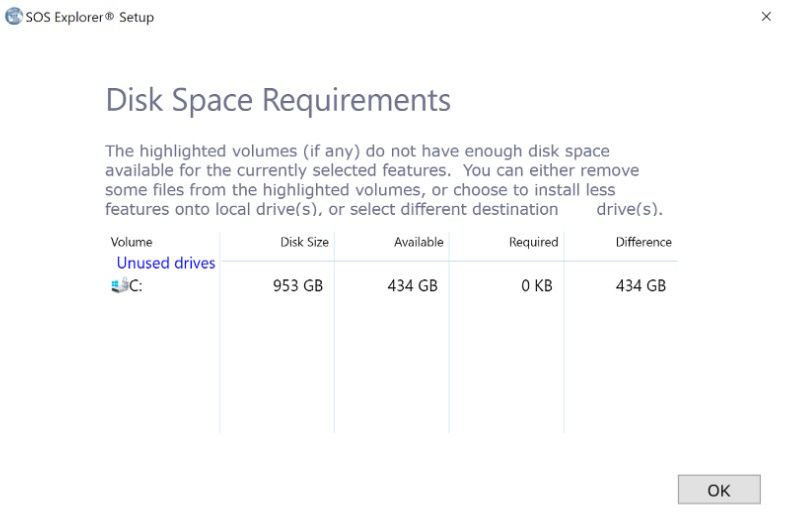Click the SOS Explorer globe icon in title bar

pyautogui.click(x=14, y=17)
